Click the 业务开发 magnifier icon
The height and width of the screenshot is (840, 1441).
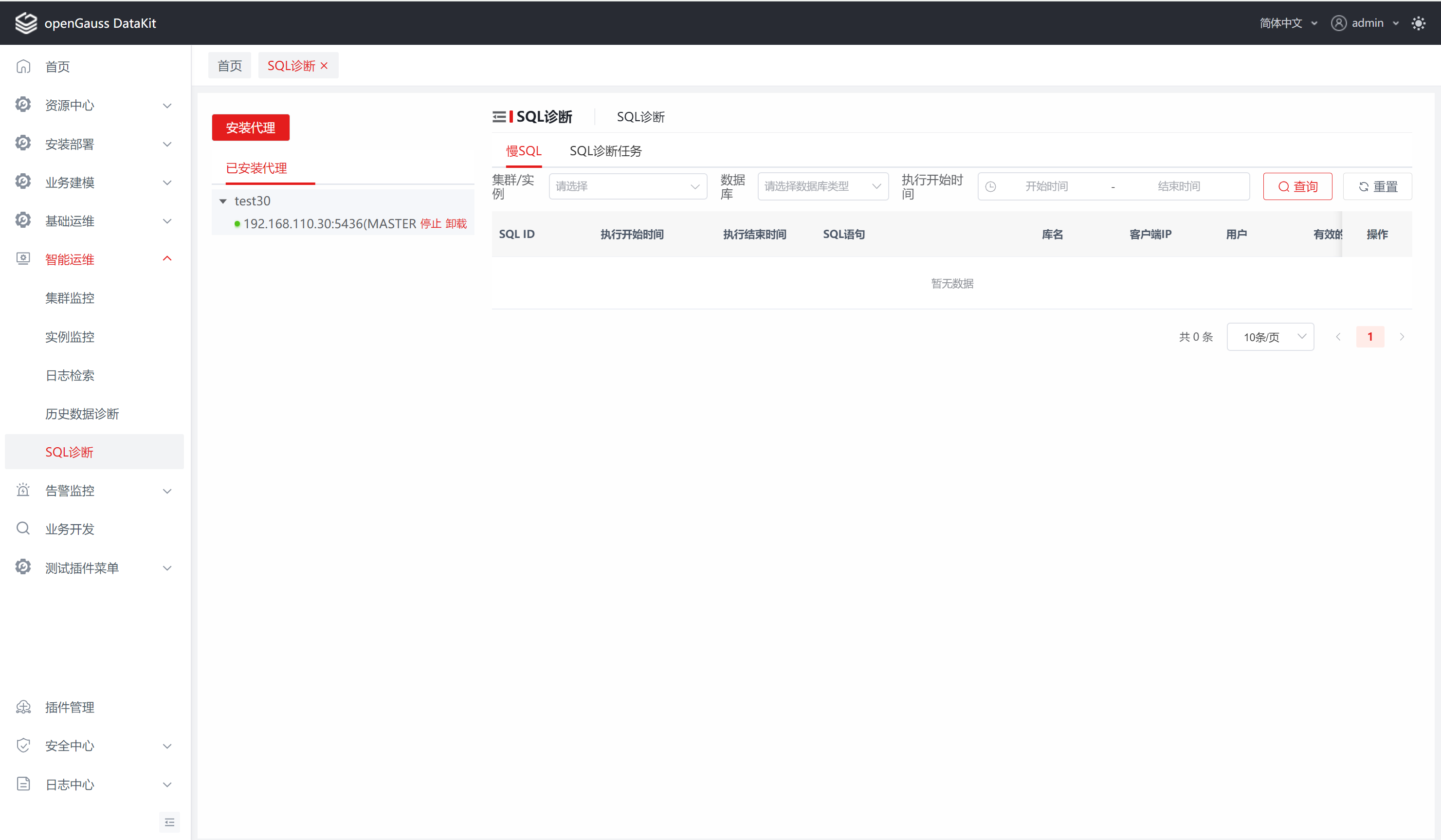pyautogui.click(x=23, y=529)
